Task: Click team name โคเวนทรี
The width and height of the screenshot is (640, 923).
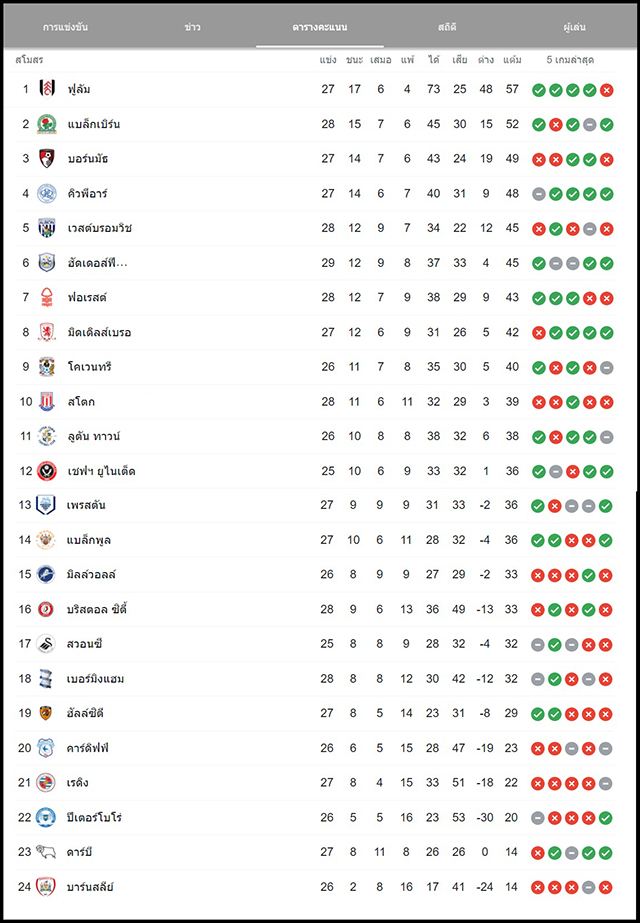Action: coord(89,367)
